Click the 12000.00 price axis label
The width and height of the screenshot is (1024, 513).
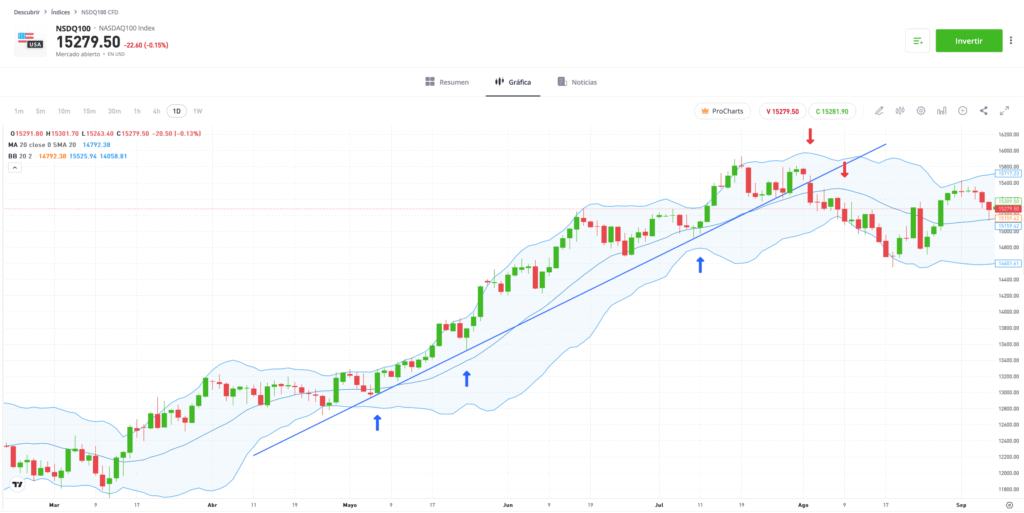point(1008,473)
